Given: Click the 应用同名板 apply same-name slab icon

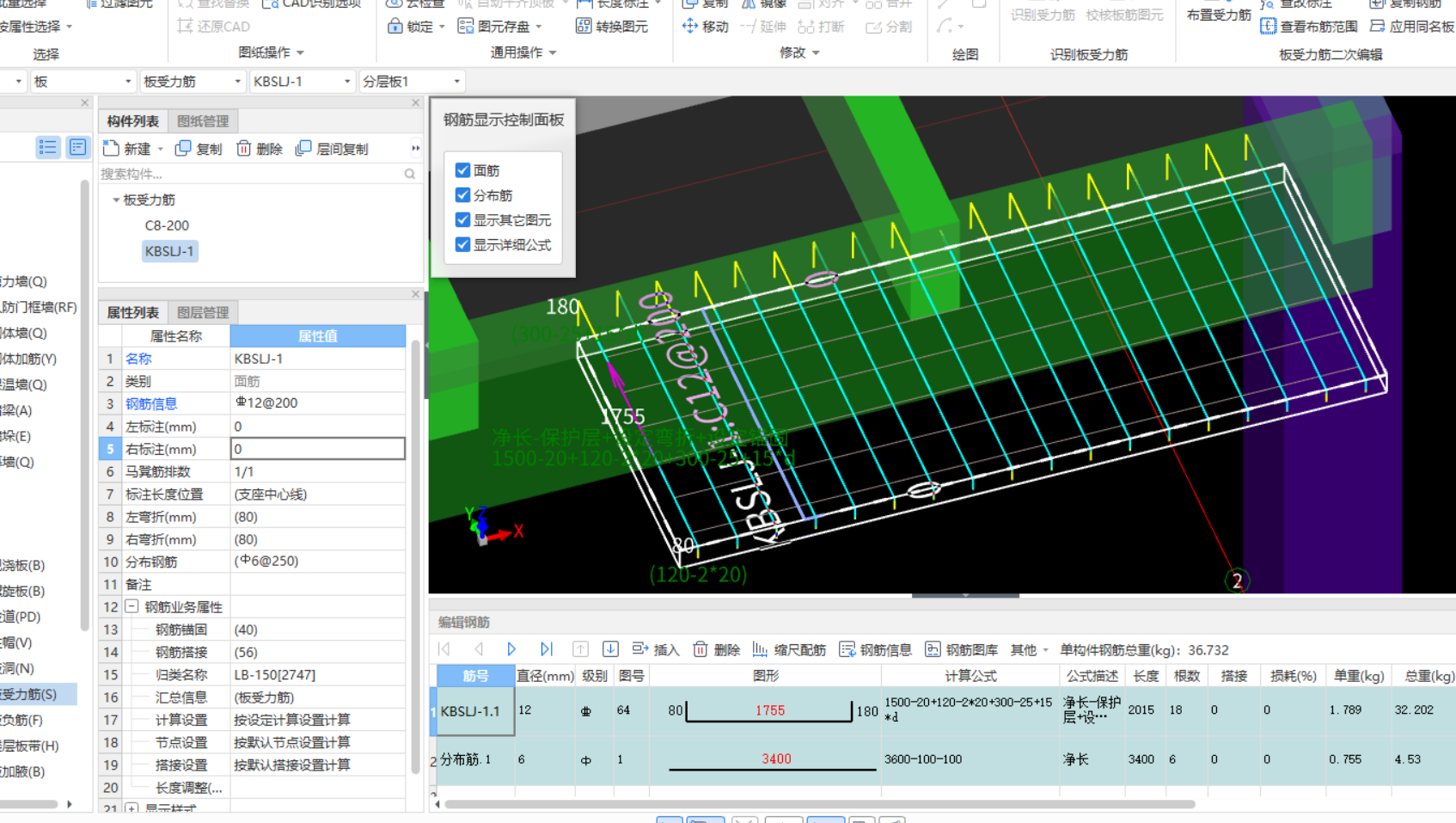Looking at the screenshot, I should (x=1377, y=26).
